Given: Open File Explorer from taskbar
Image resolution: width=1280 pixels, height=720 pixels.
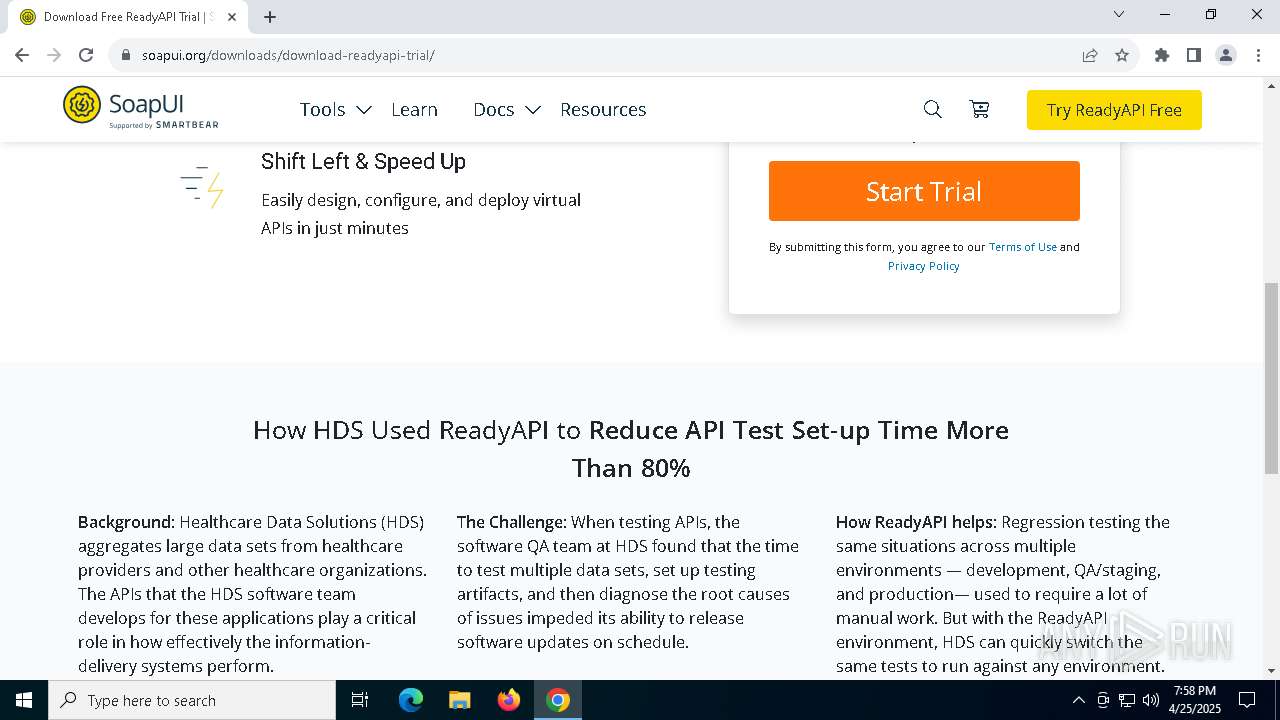Looking at the screenshot, I should point(459,700).
